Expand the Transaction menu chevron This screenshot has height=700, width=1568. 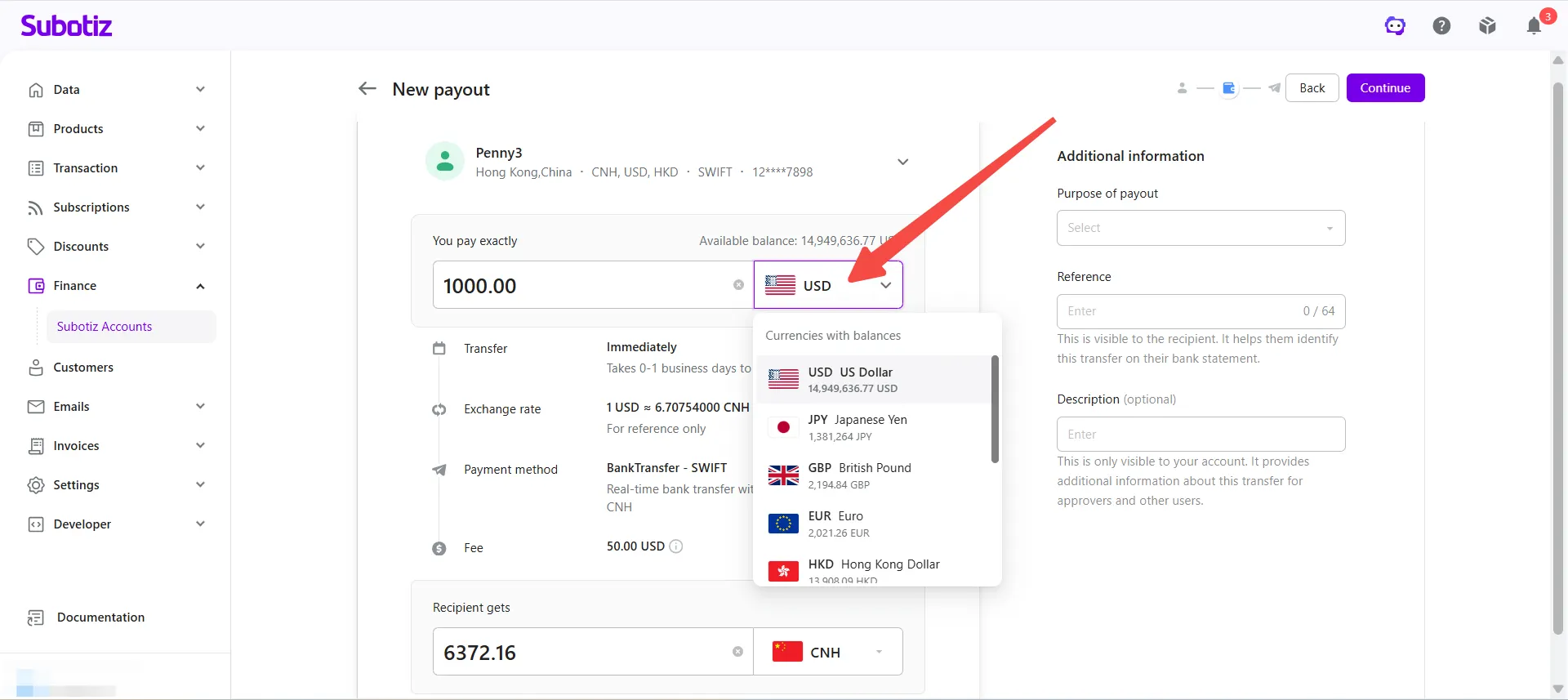click(x=200, y=167)
